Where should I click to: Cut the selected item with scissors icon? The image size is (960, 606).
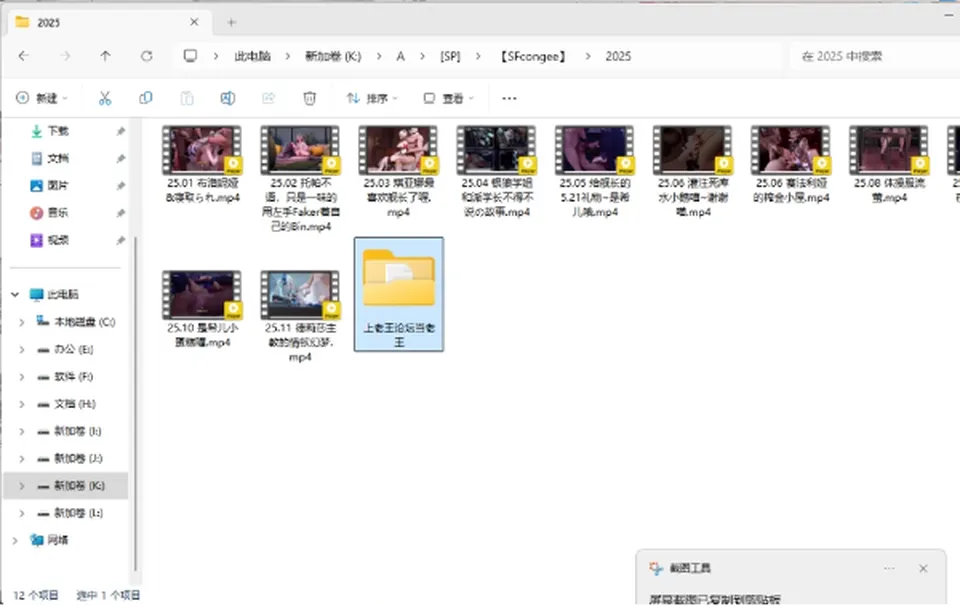(x=105, y=98)
